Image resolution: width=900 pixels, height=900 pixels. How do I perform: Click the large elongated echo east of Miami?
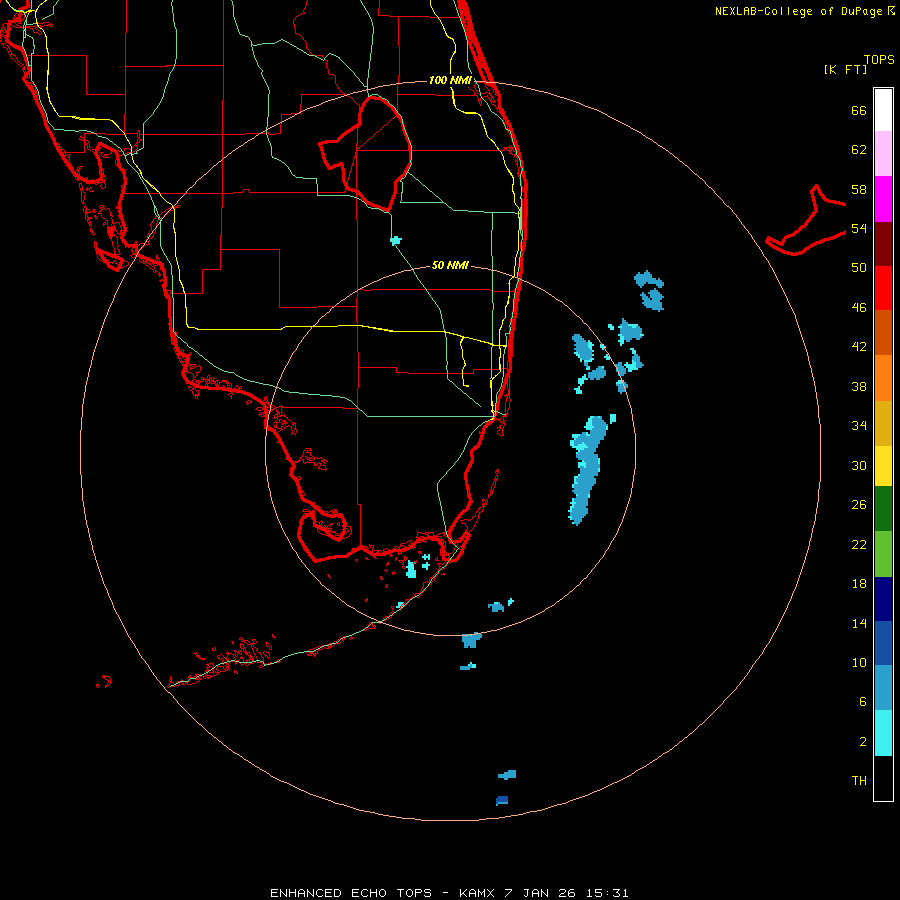pos(588,470)
